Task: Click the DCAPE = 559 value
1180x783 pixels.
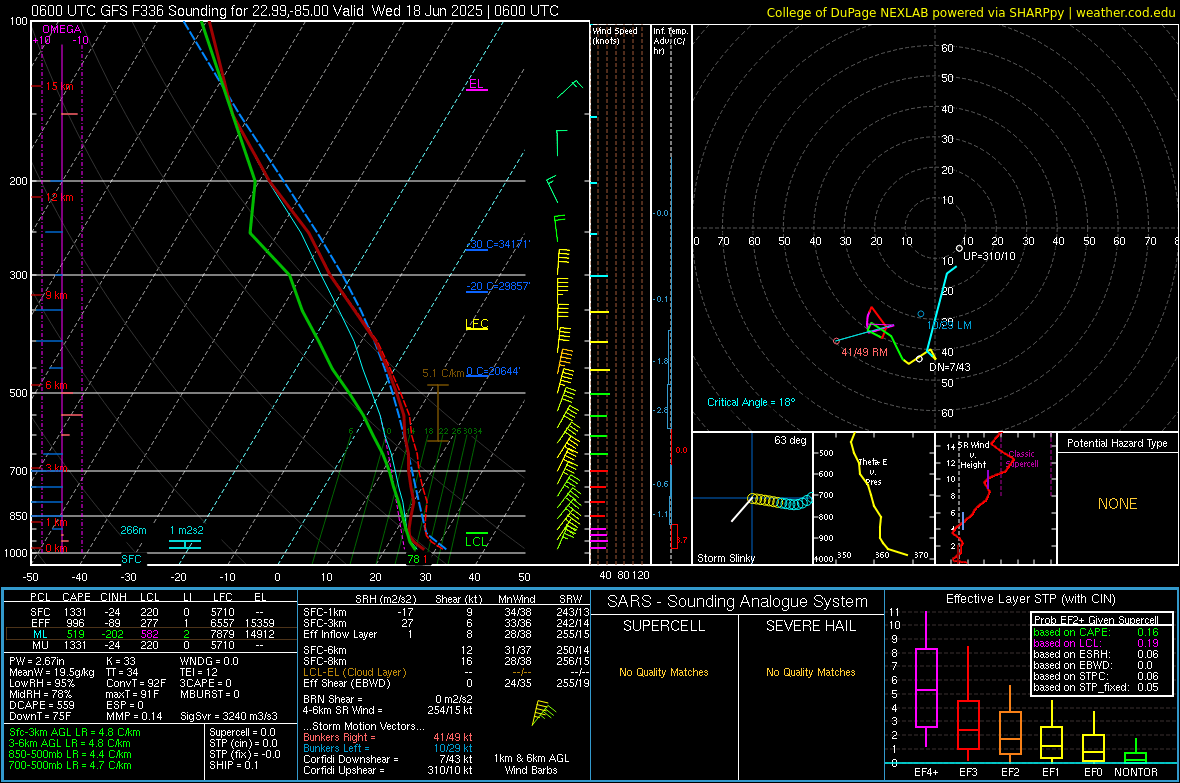Action: click(41, 705)
